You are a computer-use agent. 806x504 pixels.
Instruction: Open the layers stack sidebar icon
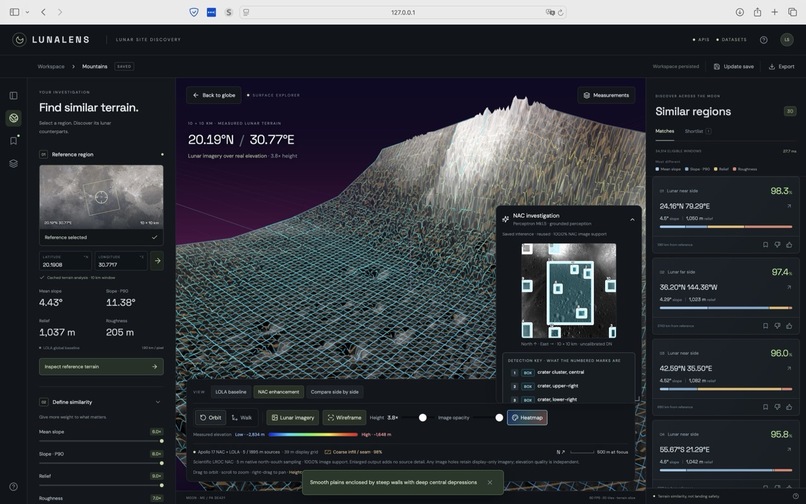click(x=13, y=164)
